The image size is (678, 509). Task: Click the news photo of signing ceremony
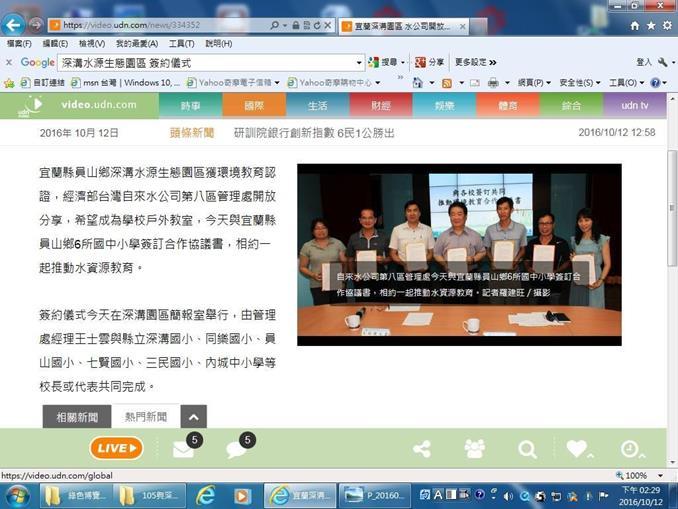point(459,254)
